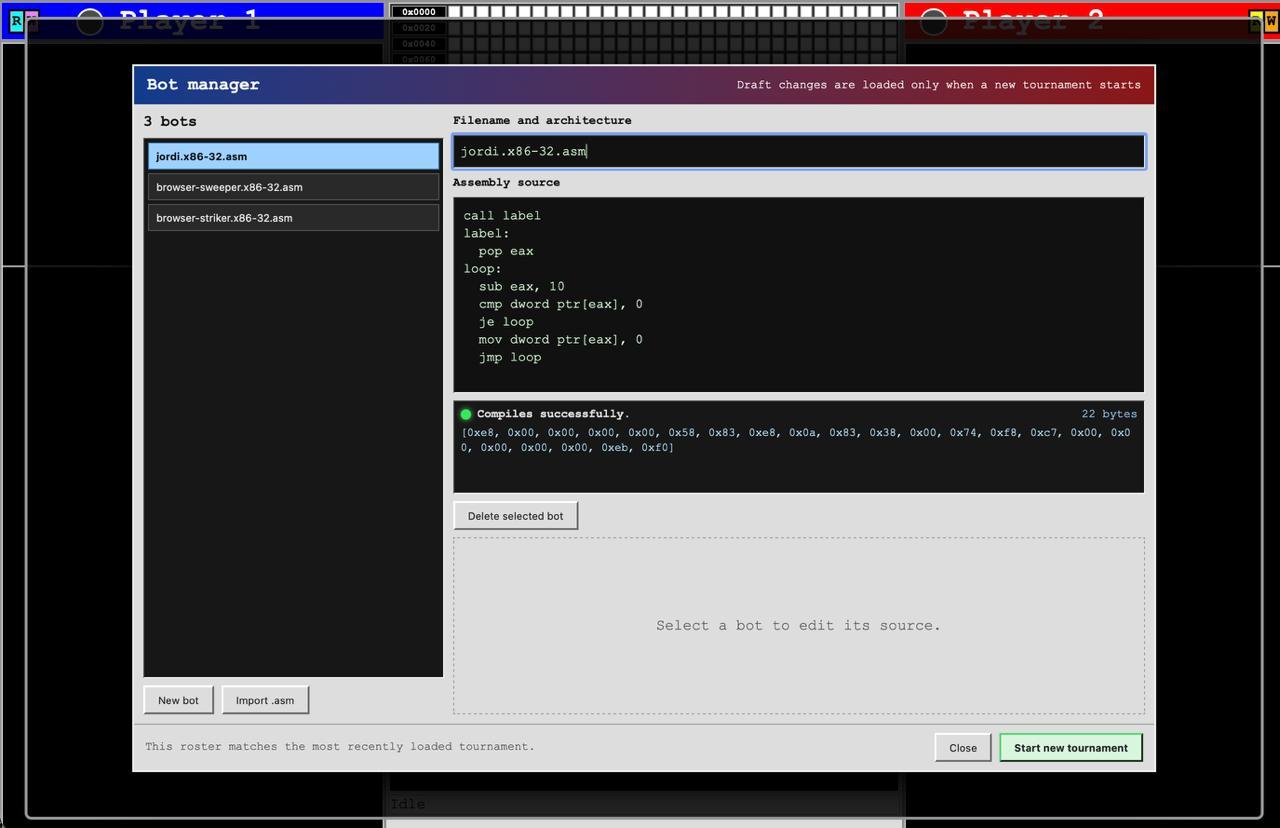Screen dimensions: 1280x828
Task: Click the Player 1 circle indicator
Action: coord(90,21)
